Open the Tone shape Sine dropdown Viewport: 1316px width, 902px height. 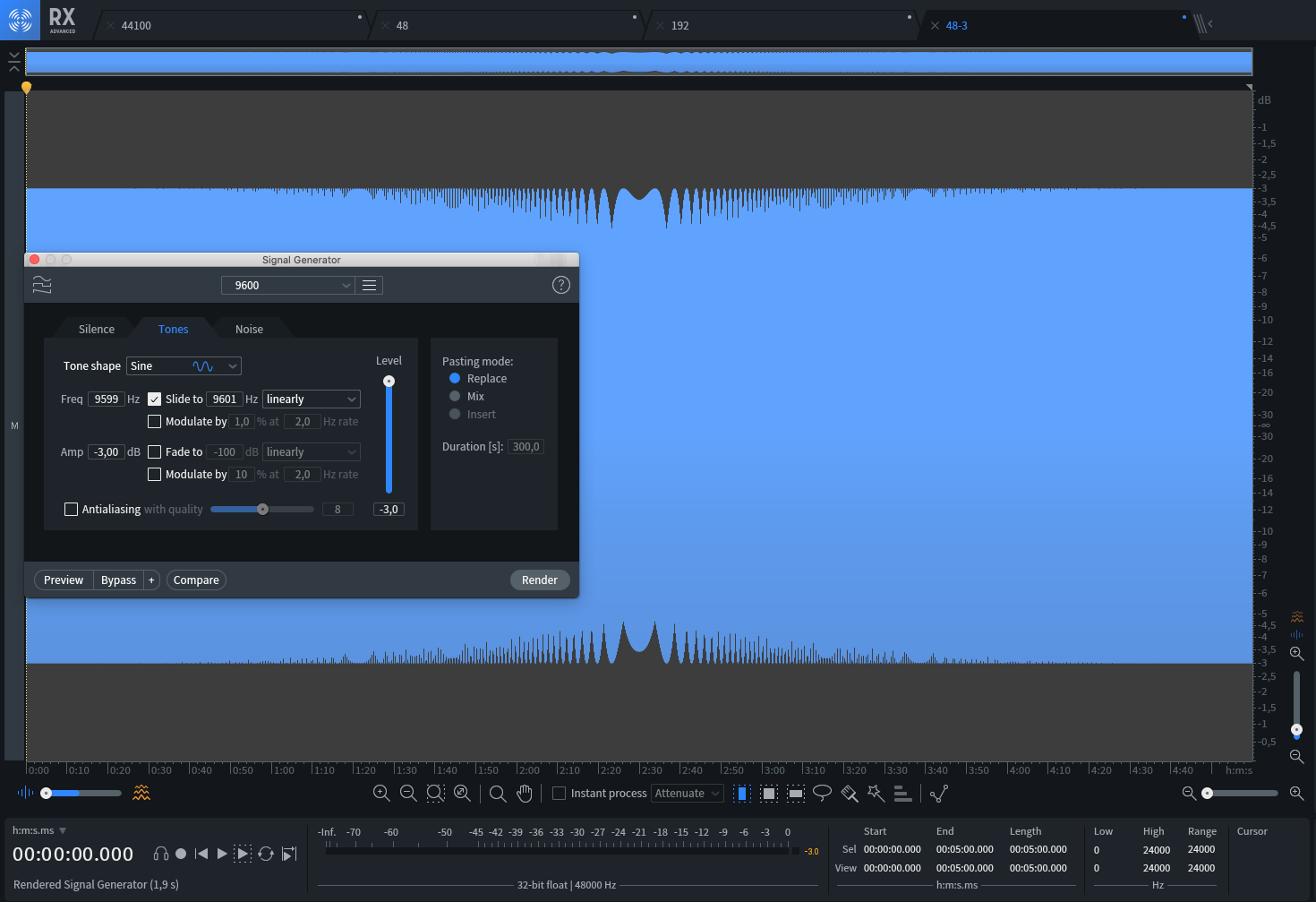coord(184,366)
